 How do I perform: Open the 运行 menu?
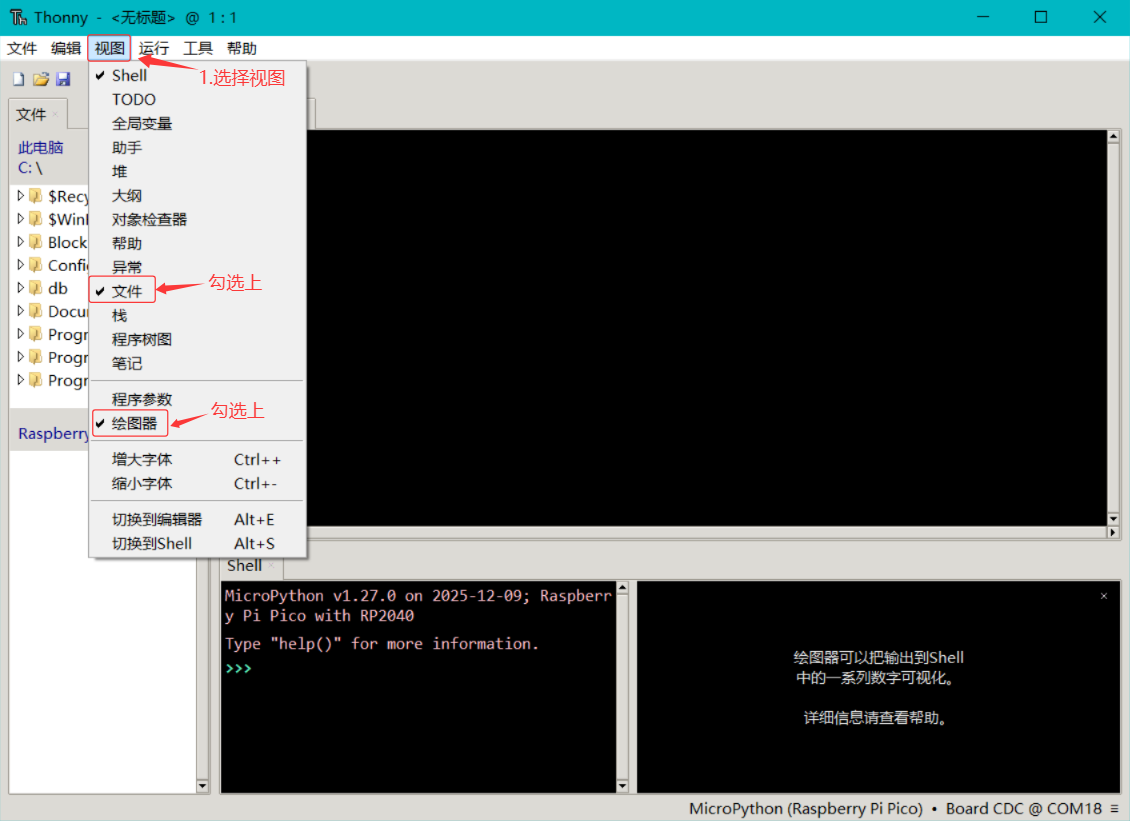click(153, 48)
